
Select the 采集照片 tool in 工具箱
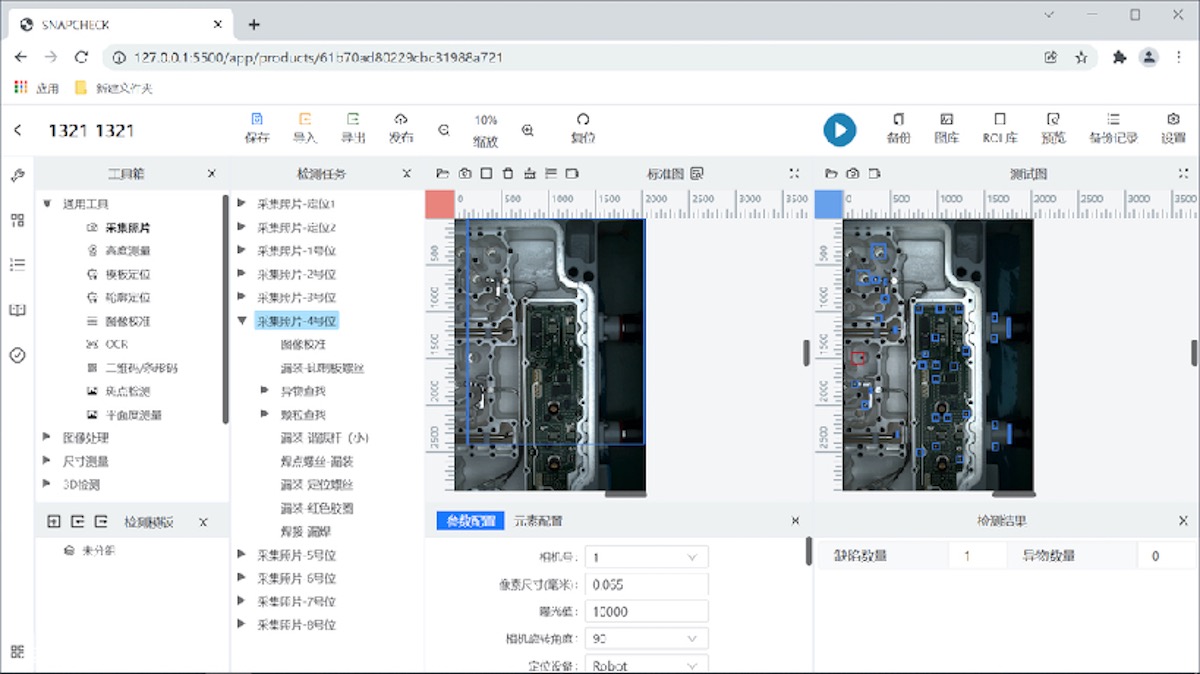click(128, 228)
